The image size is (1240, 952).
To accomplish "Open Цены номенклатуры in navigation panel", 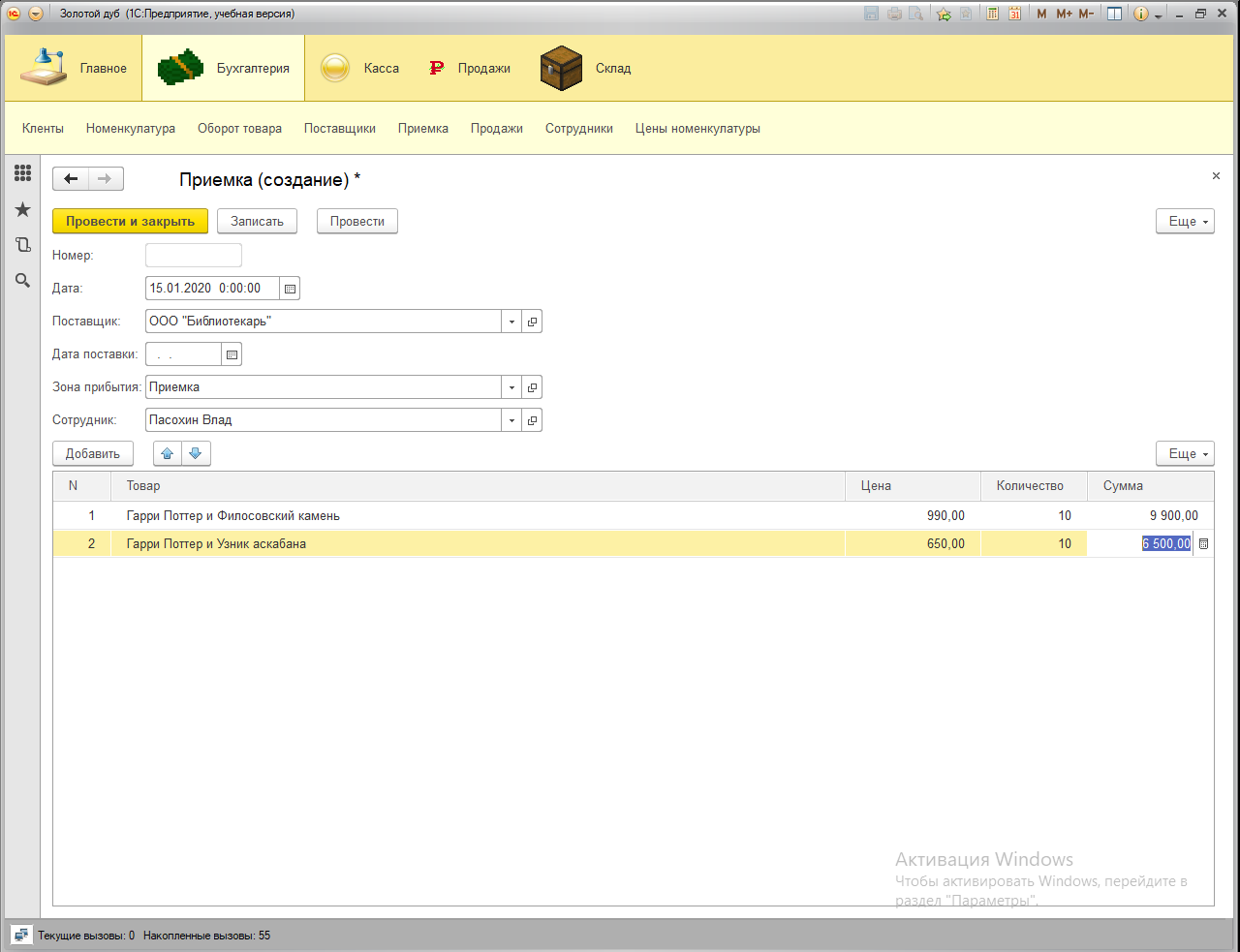I will point(697,128).
